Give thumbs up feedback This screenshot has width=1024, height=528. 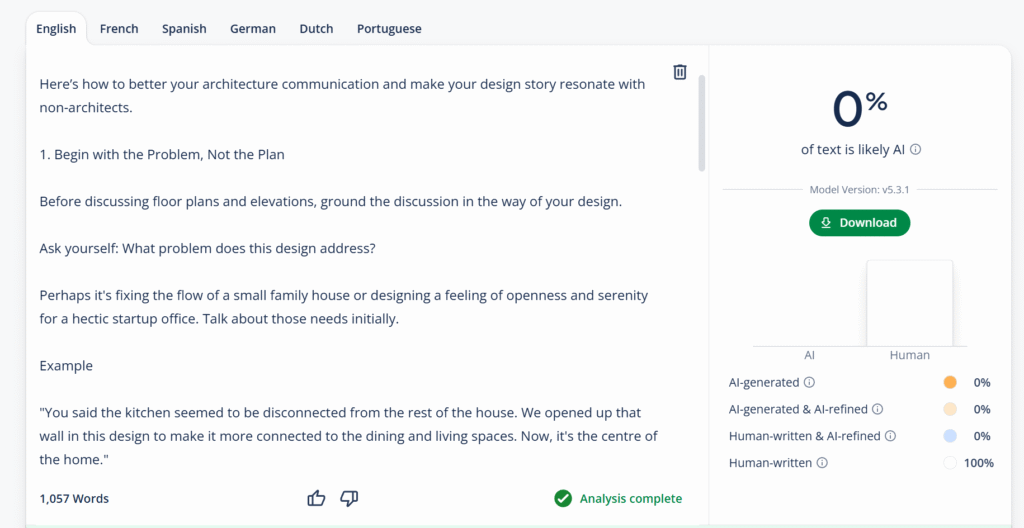[316, 499]
